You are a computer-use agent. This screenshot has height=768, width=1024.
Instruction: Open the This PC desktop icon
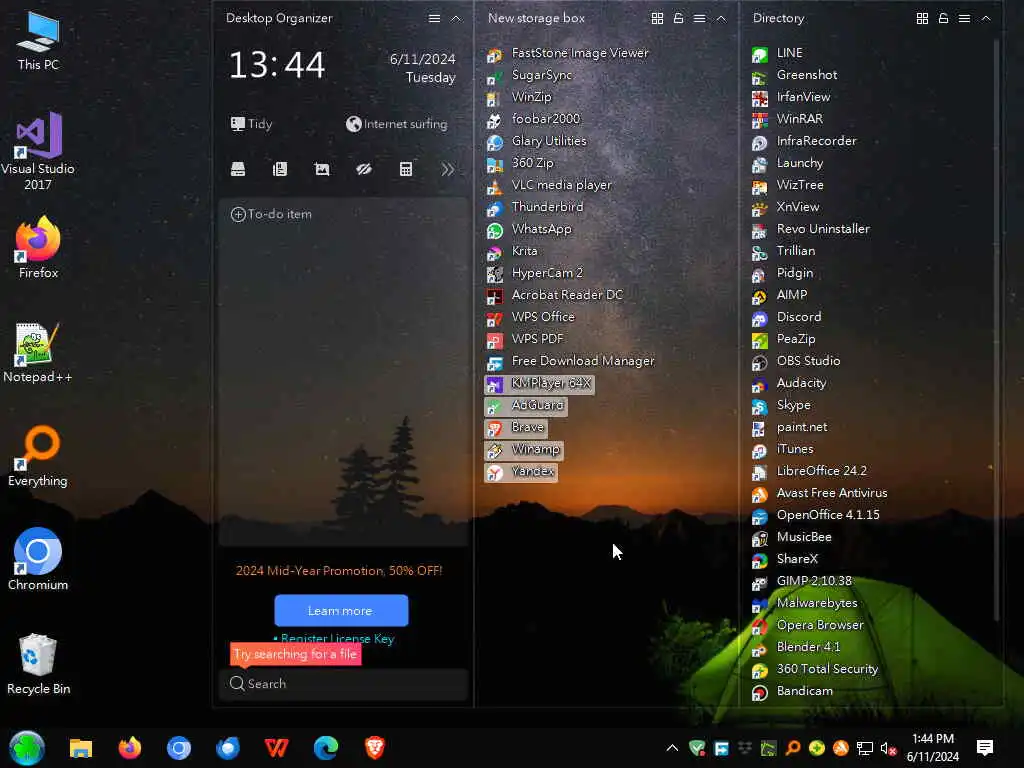38,40
